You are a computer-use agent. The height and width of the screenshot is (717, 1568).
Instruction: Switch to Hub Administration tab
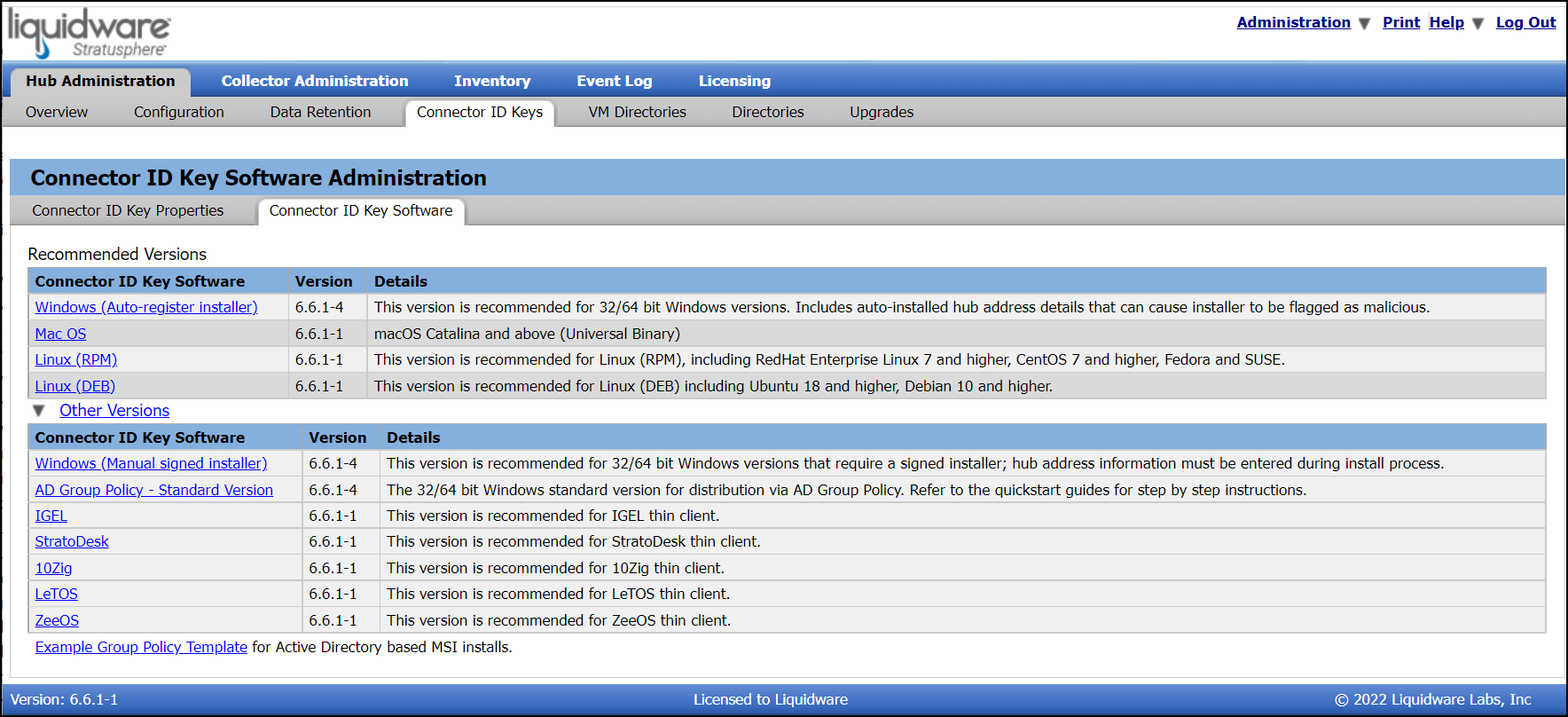(x=100, y=81)
